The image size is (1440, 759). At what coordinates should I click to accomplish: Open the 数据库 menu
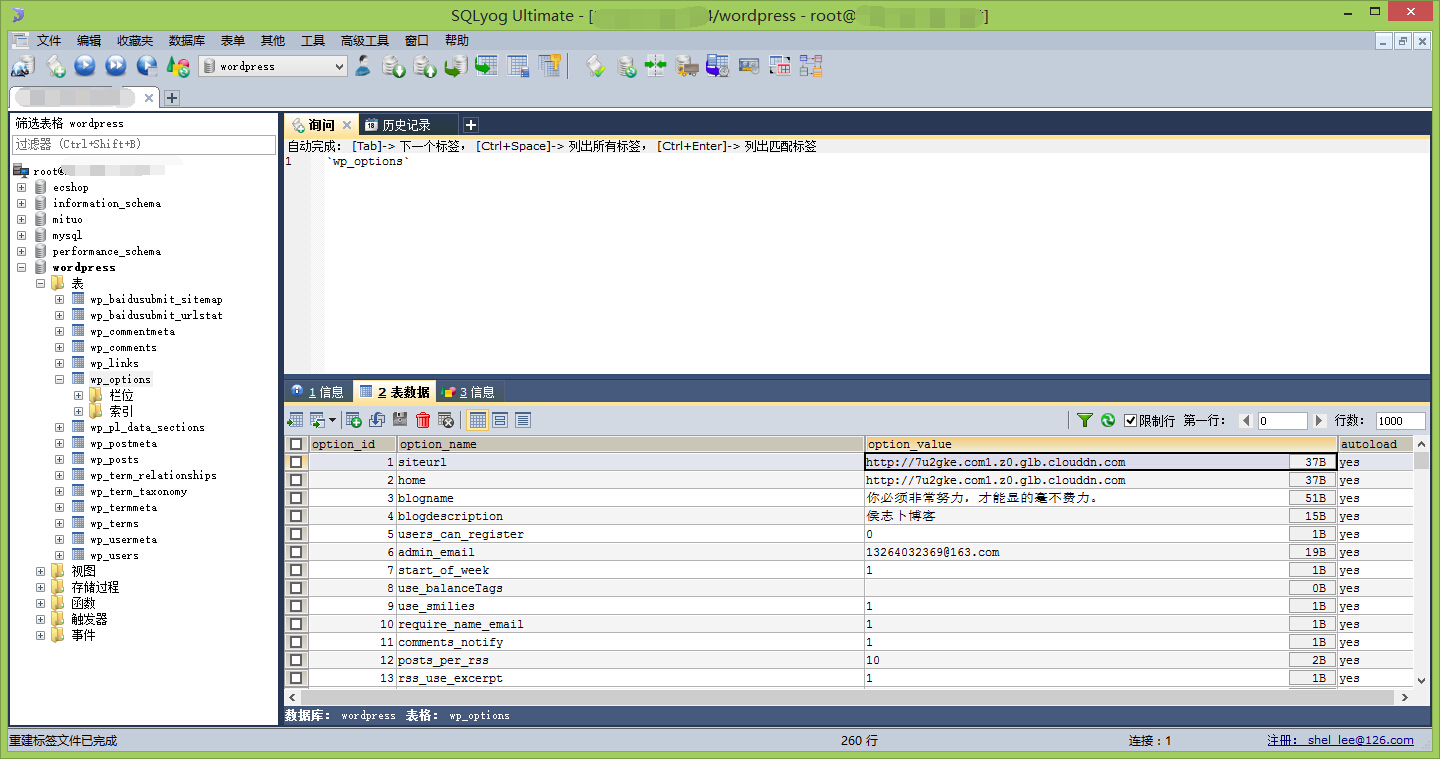(187, 40)
